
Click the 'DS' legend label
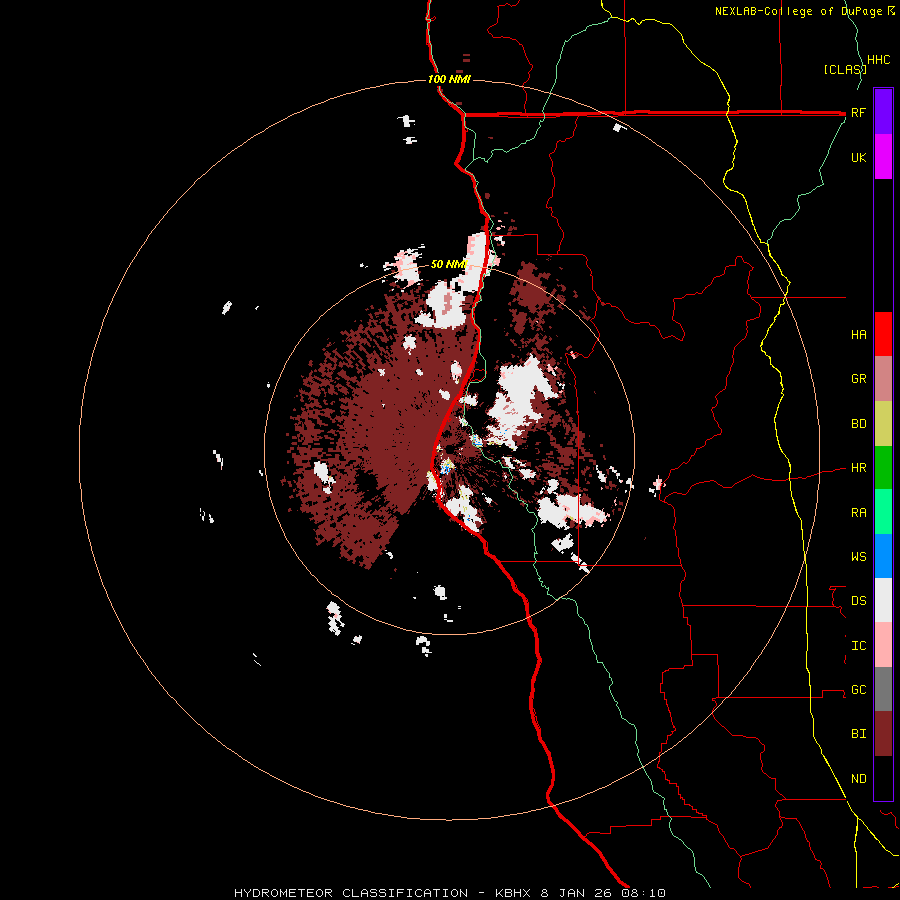(859, 600)
